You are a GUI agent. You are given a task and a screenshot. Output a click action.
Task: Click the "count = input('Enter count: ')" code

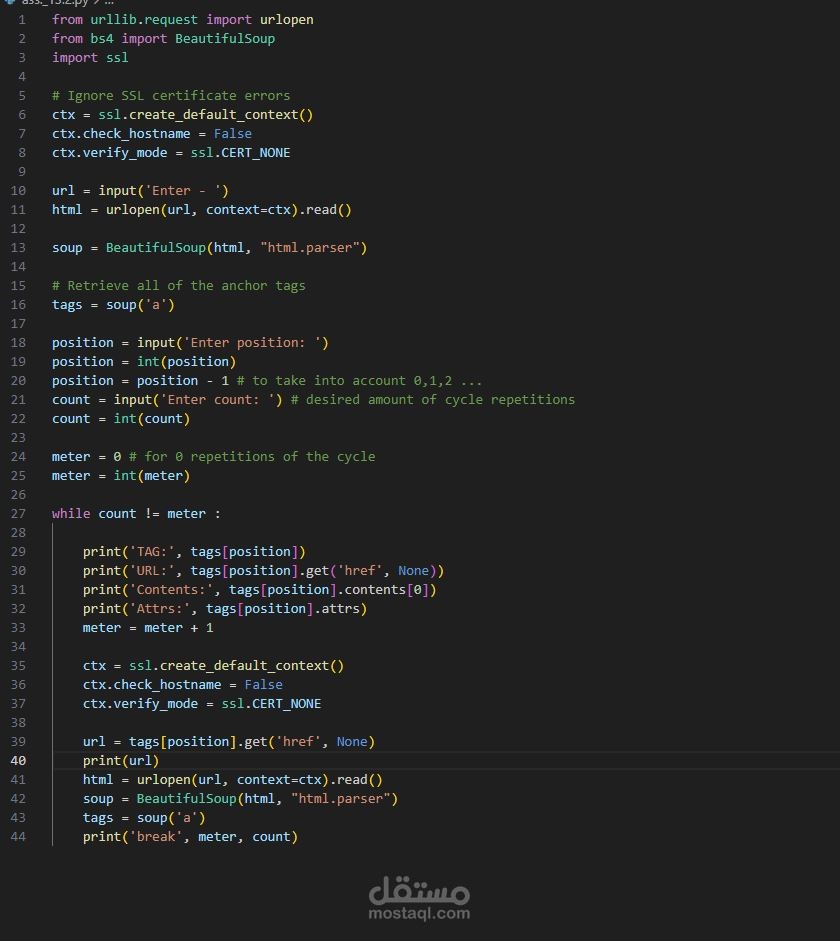pos(167,400)
